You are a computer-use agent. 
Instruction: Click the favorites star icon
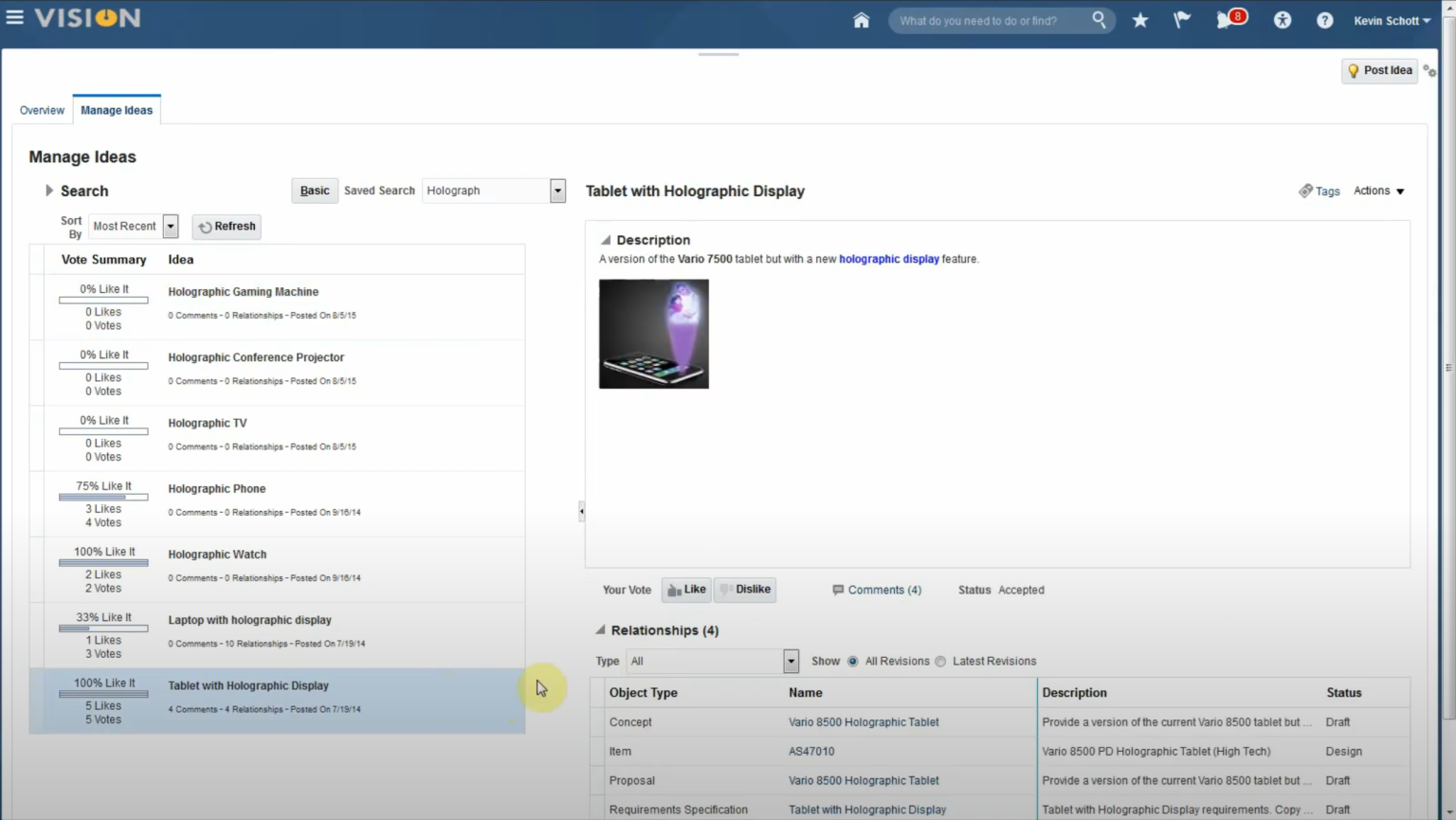pos(1139,19)
